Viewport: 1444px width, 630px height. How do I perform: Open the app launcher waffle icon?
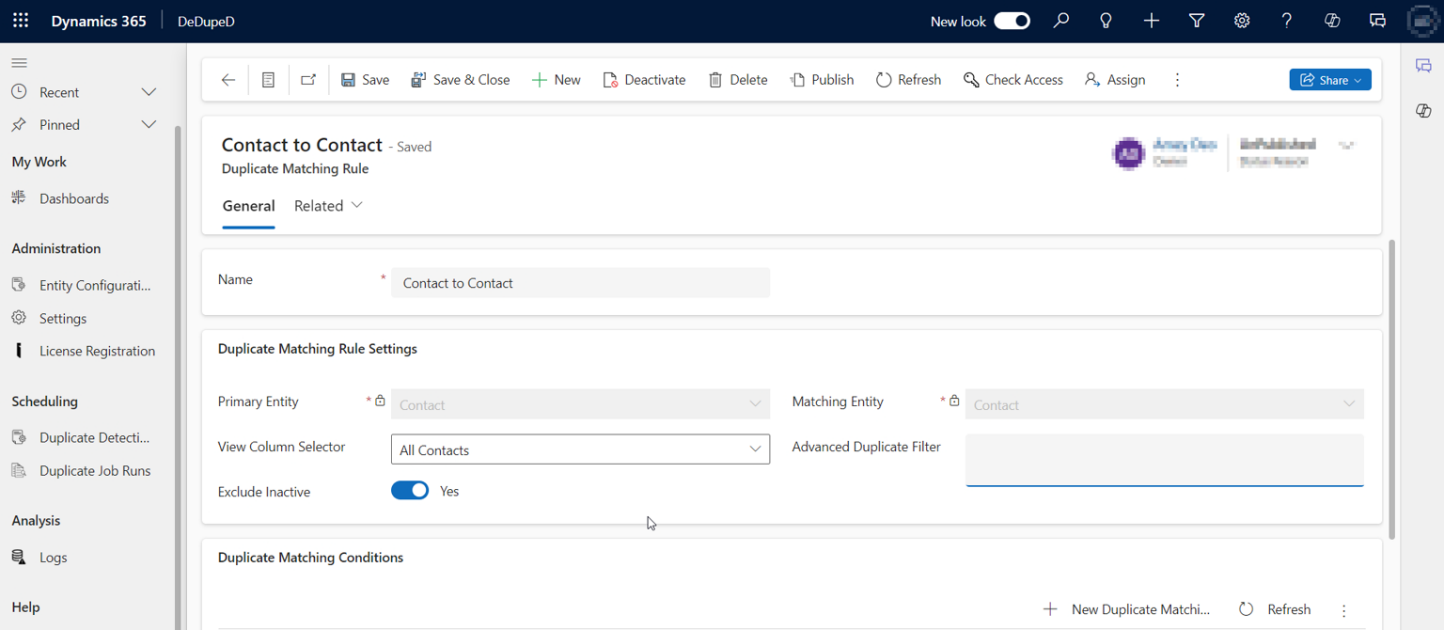(20, 21)
